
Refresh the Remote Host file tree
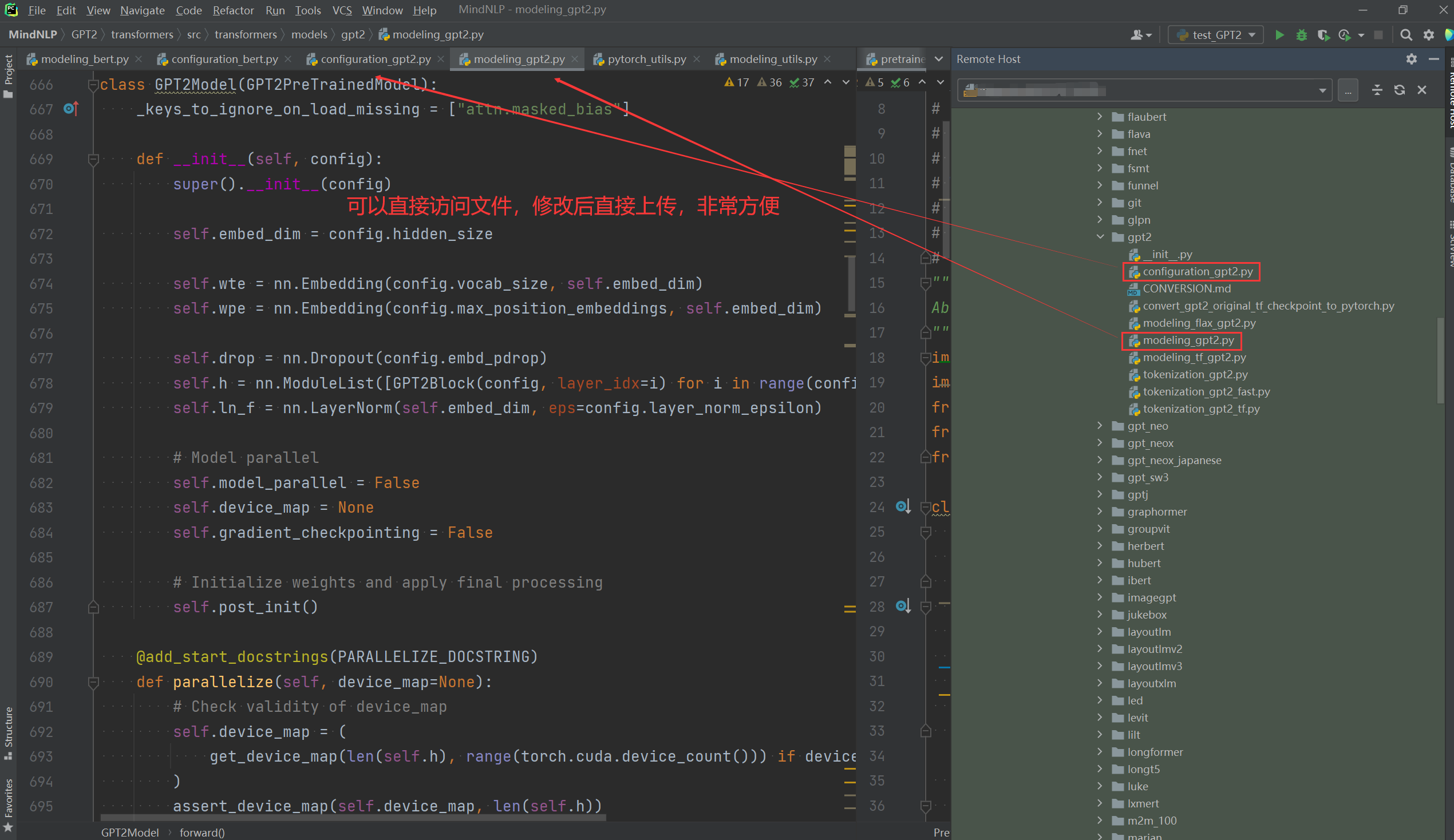point(1399,90)
